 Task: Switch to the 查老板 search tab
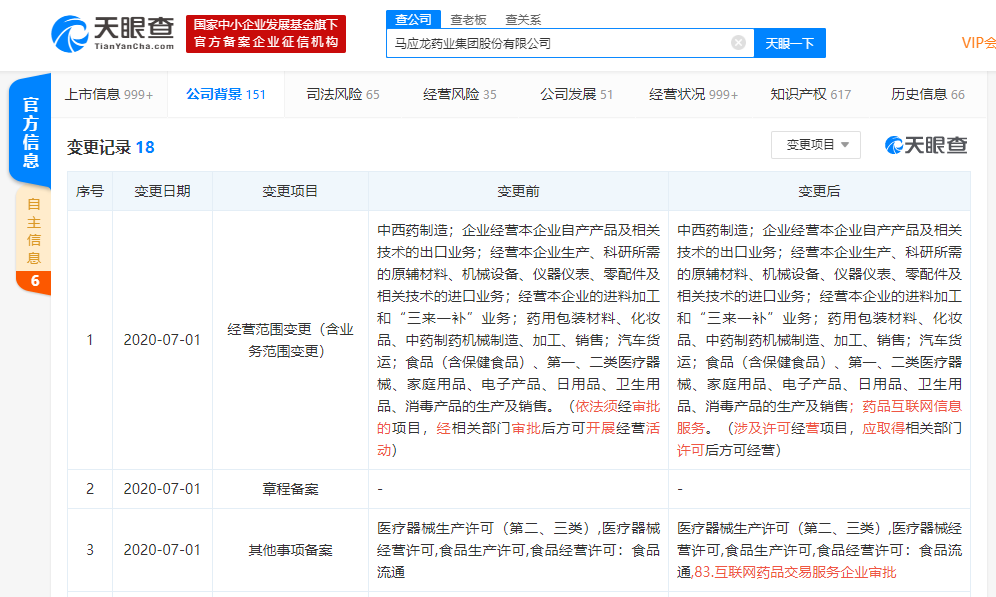[x=468, y=20]
